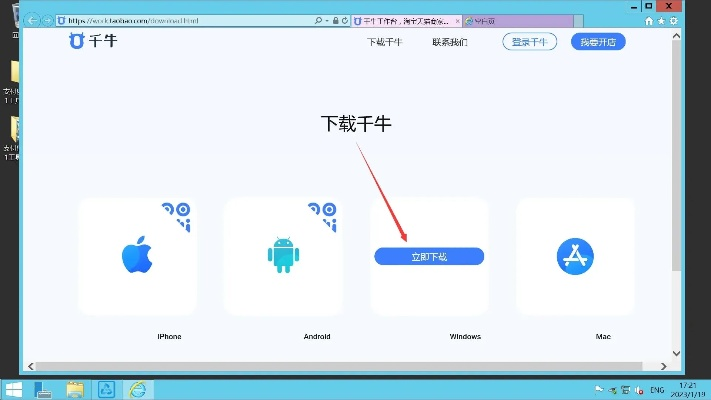The width and height of the screenshot is (711, 400).
Task: Click the Android robot icon
Action: (x=283, y=257)
